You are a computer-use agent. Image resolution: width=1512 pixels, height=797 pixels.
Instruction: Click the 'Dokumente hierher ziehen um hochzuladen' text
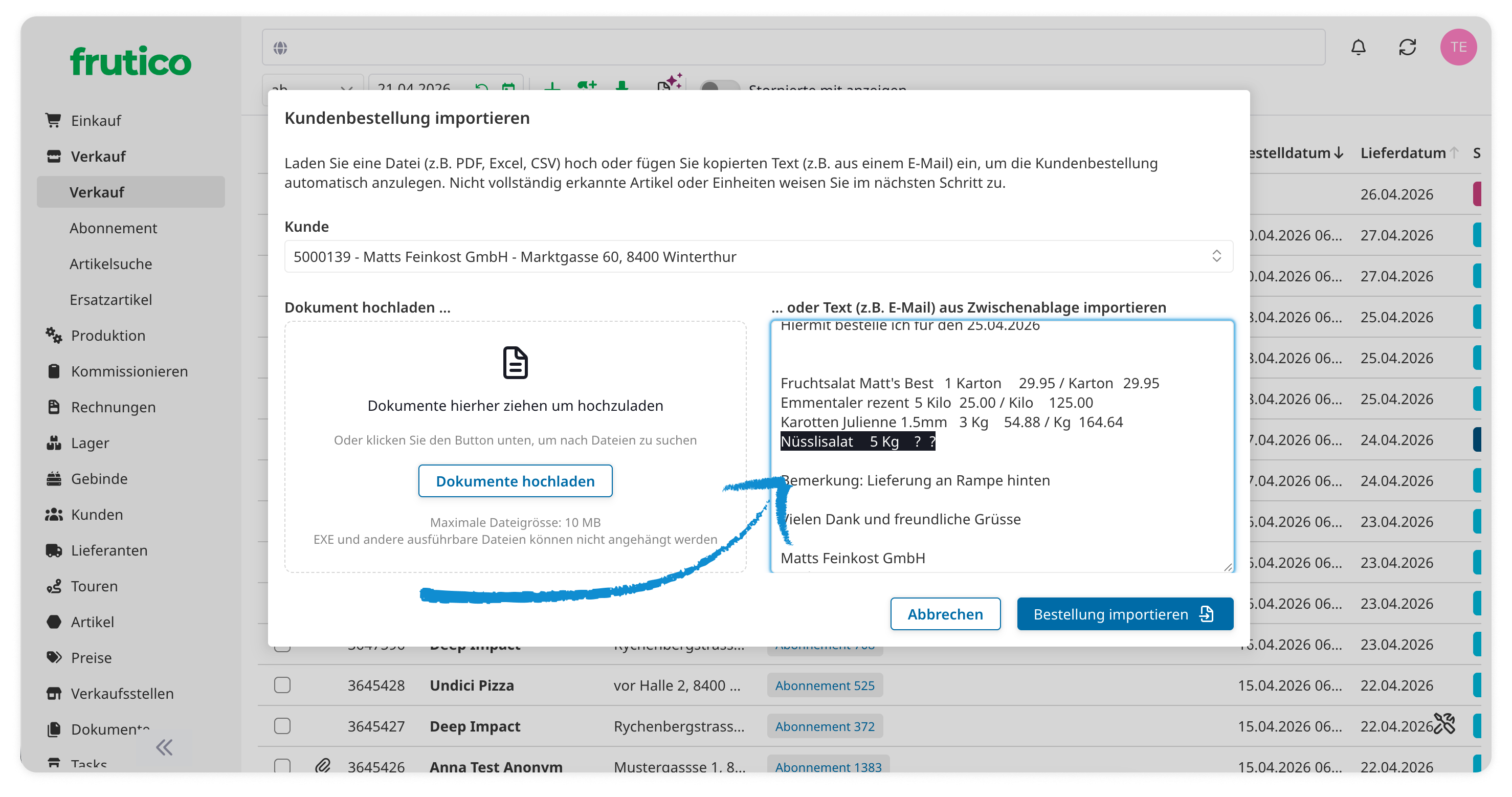coord(515,406)
